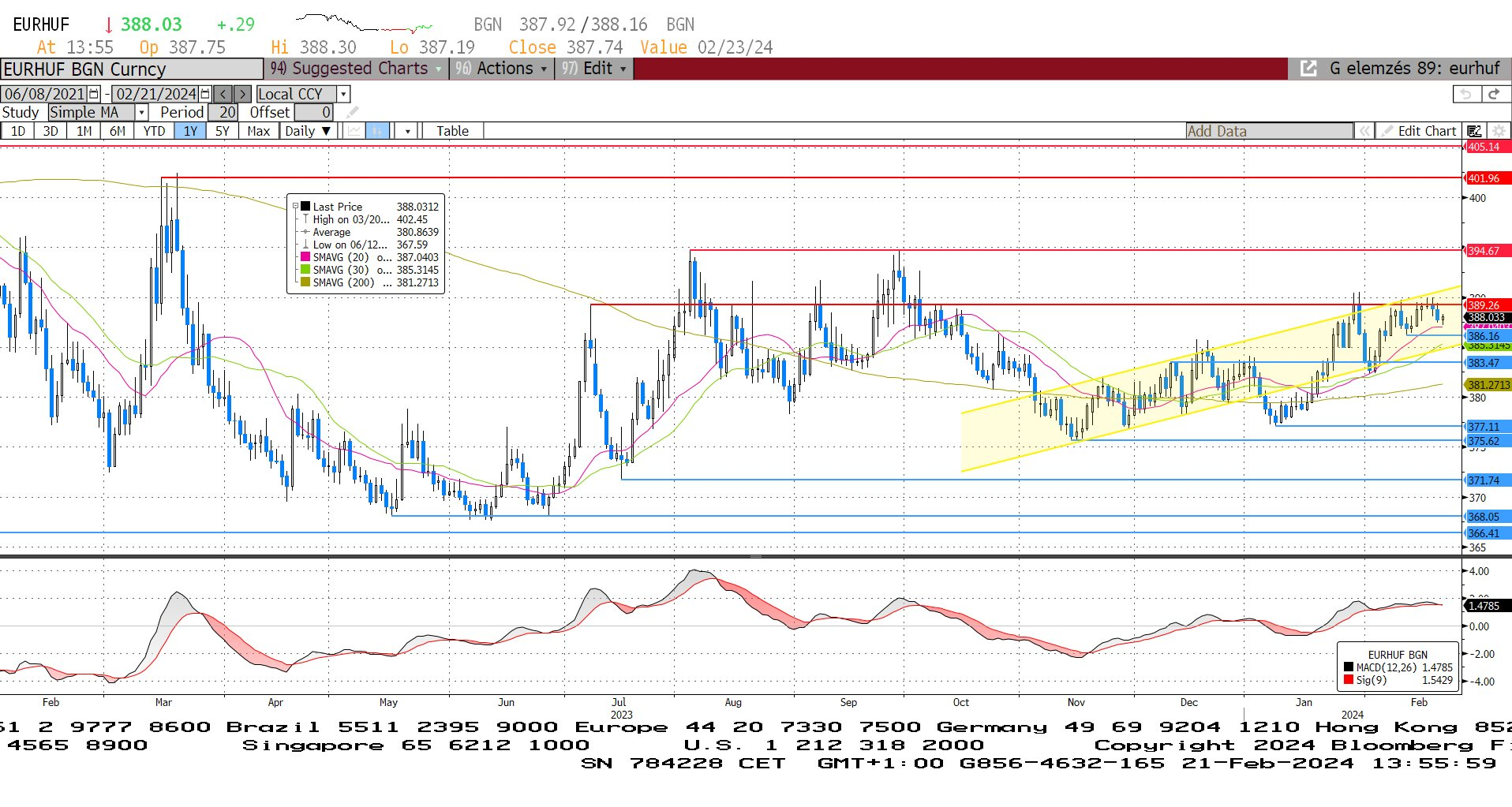Image resolution: width=1512 pixels, height=807 pixels.
Task: Click the 394.67 price level label
Action: pyautogui.click(x=1487, y=251)
